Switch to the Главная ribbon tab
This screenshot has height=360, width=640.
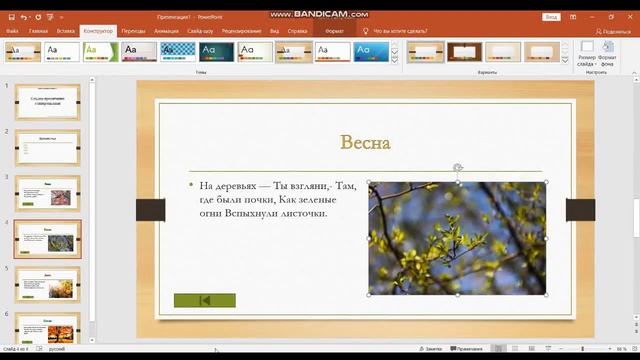pyautogui.click(x=38, y=31)
